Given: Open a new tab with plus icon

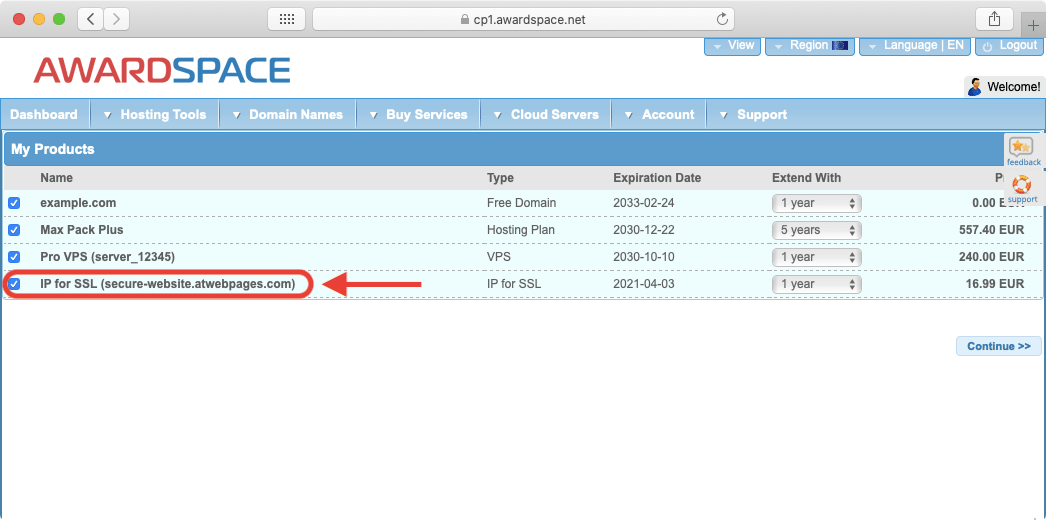Looking at the screenshot, I should (1033, 25).
